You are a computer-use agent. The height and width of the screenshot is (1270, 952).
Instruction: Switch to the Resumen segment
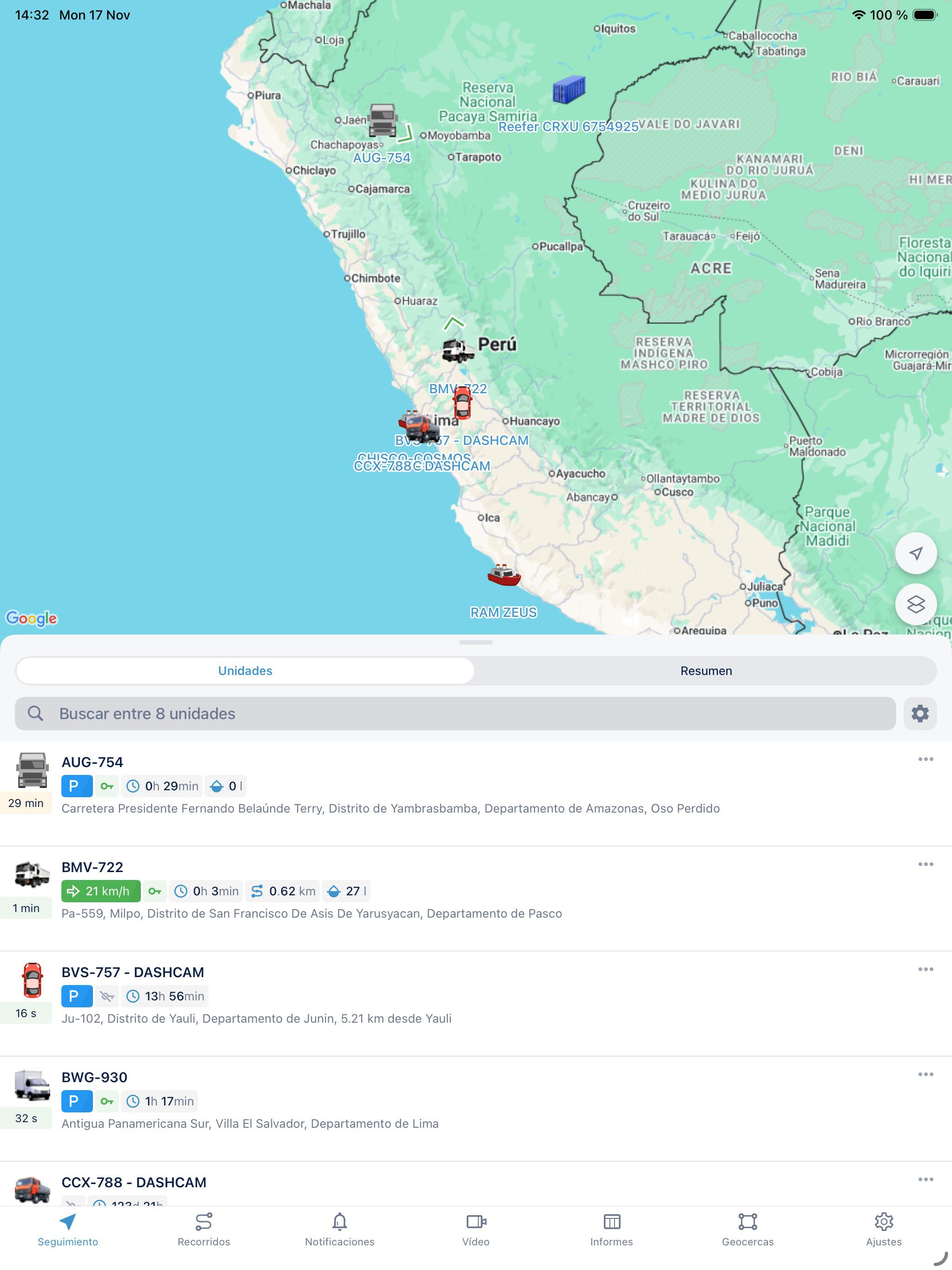(x=706, y=671)
